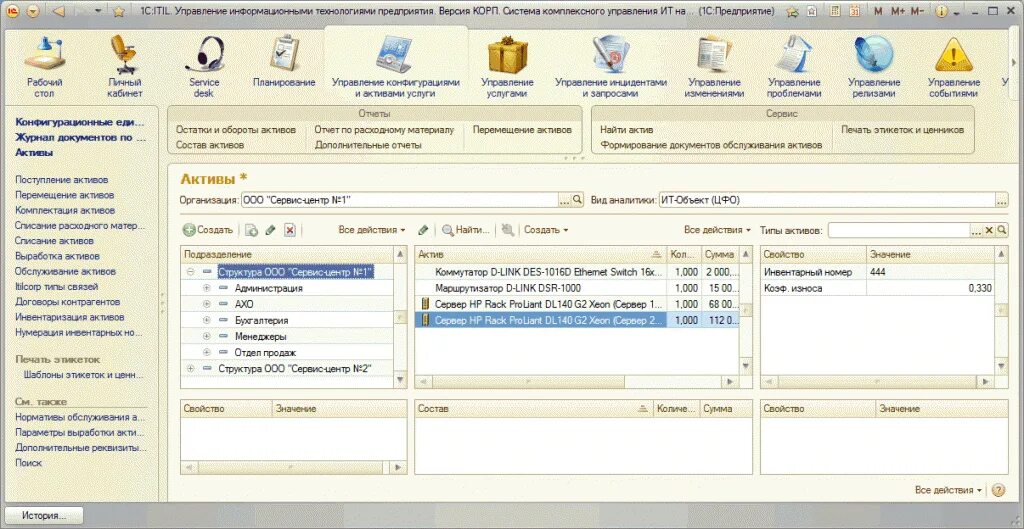Open the main menu orange dropdown button

pos(33,11)
